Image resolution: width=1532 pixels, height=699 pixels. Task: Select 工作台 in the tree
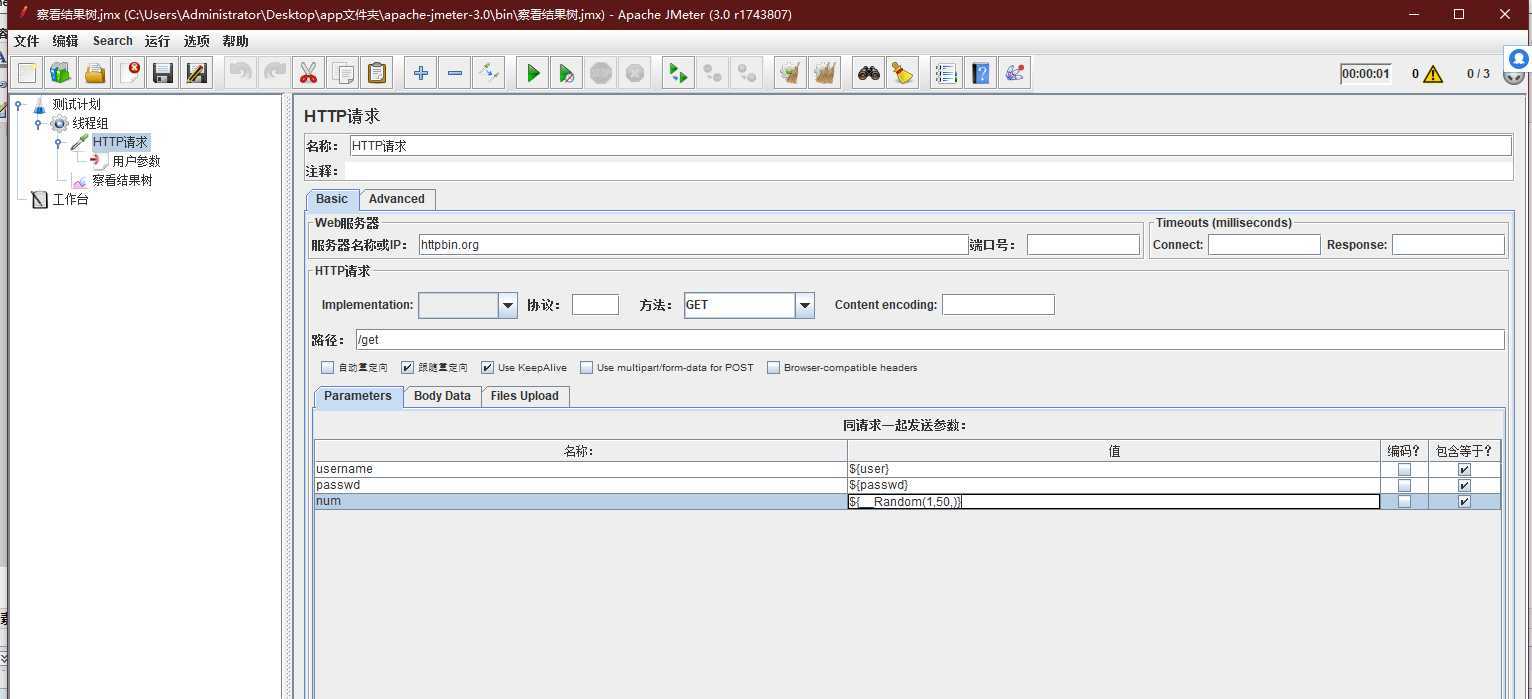tap(70, 199)
